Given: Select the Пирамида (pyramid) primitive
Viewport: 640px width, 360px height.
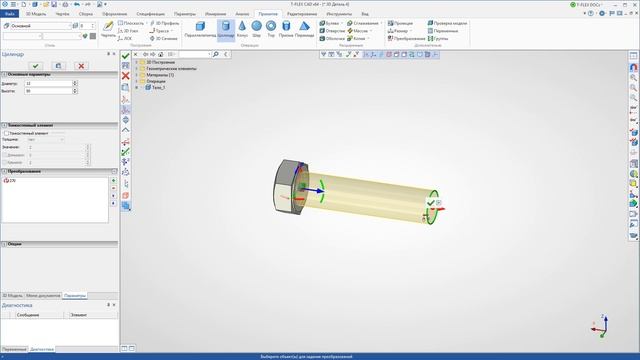Looking at the screenshot, I should click(x=304, y=29).
